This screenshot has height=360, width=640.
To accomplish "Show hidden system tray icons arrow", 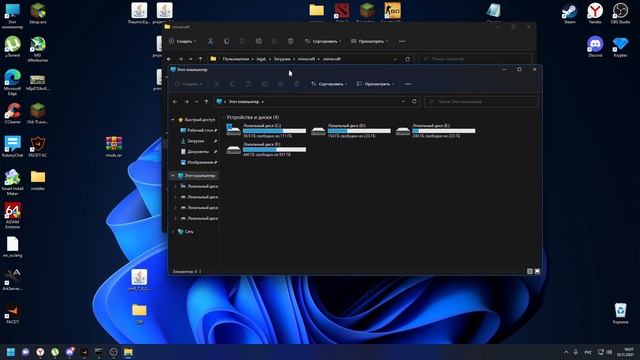I will pos(566,352).
